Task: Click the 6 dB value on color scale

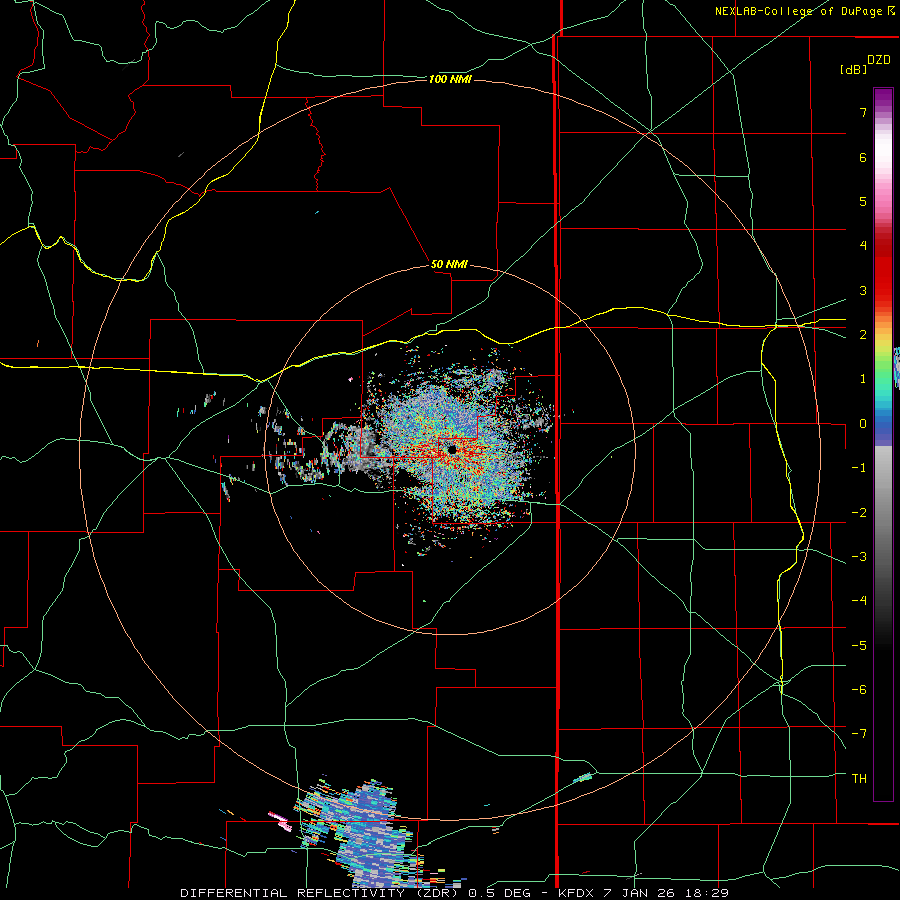Action: [x=863, y=157]
